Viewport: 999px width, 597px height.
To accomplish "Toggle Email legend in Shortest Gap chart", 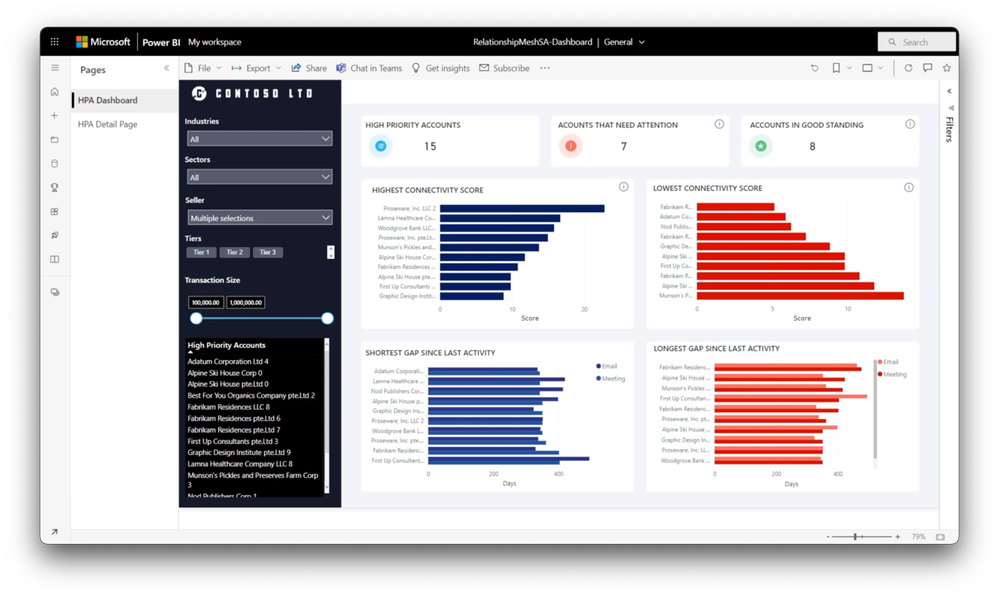I will 607,366.
